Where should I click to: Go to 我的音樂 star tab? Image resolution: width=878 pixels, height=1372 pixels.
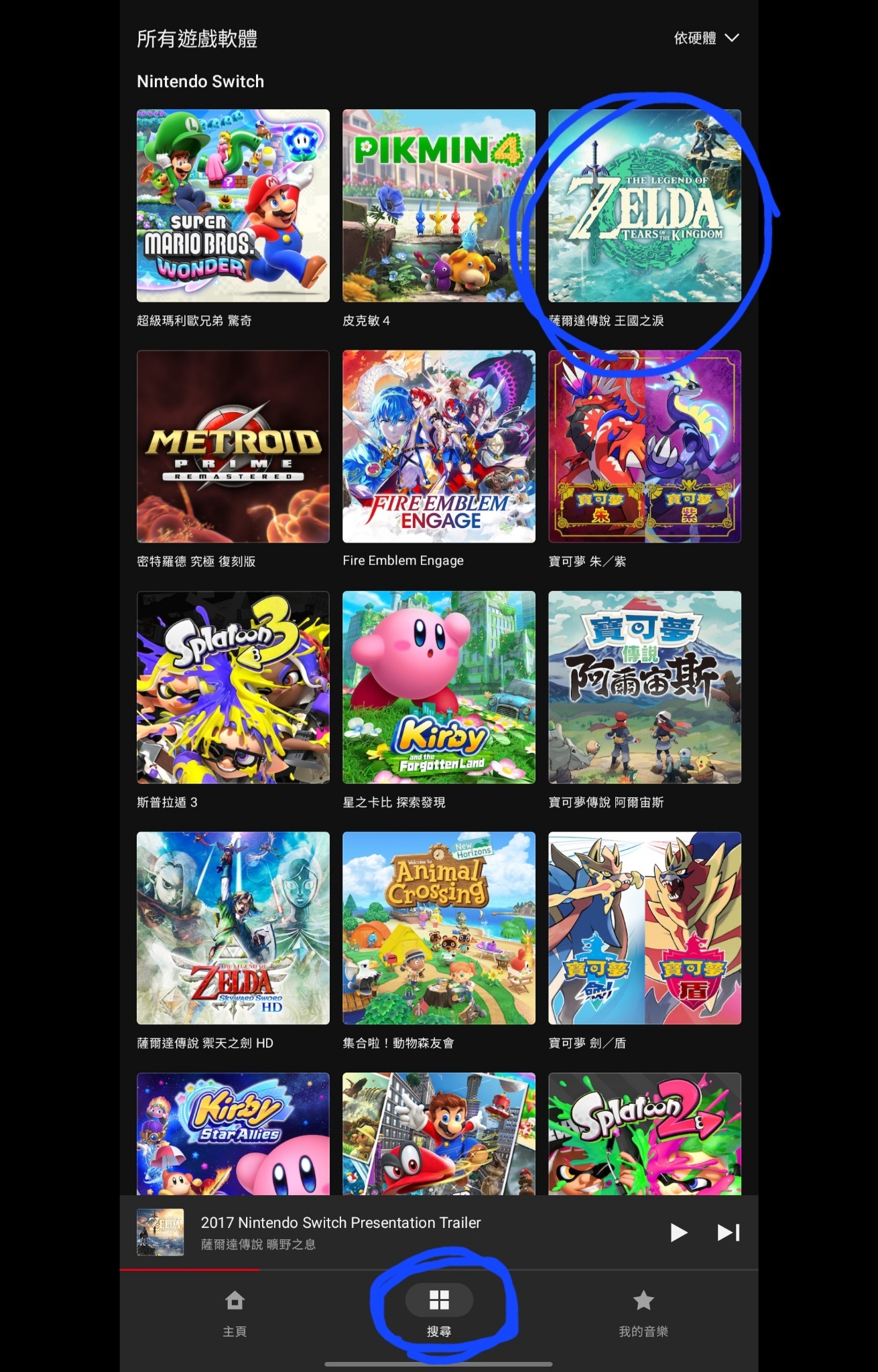(643, 1313)
